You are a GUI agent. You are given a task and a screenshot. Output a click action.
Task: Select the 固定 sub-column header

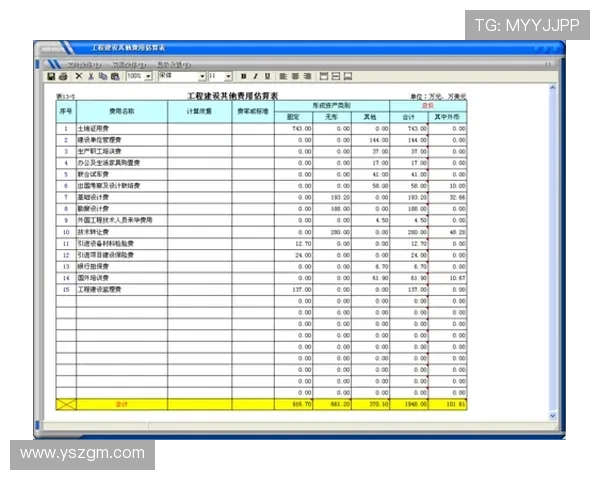[293, 117]
